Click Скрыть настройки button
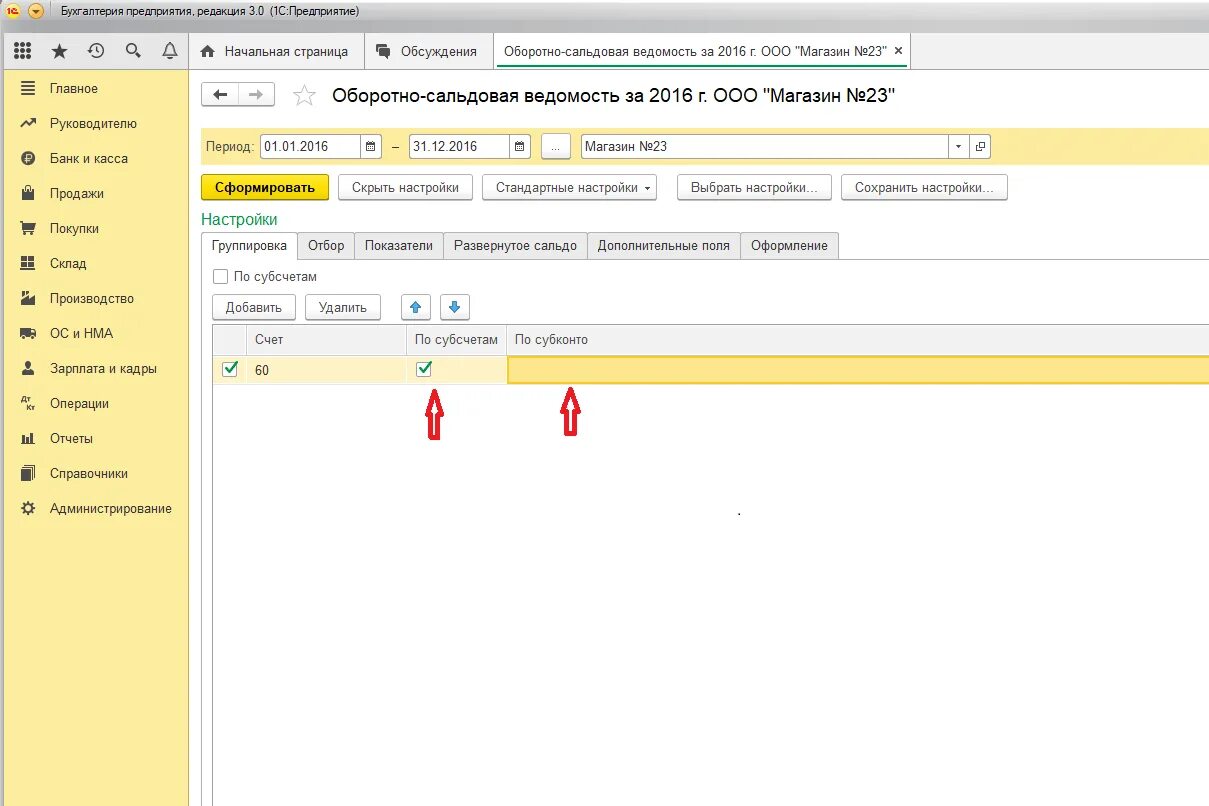The height and width of the screenshot is (806, 1209). [x=405, y=187]
